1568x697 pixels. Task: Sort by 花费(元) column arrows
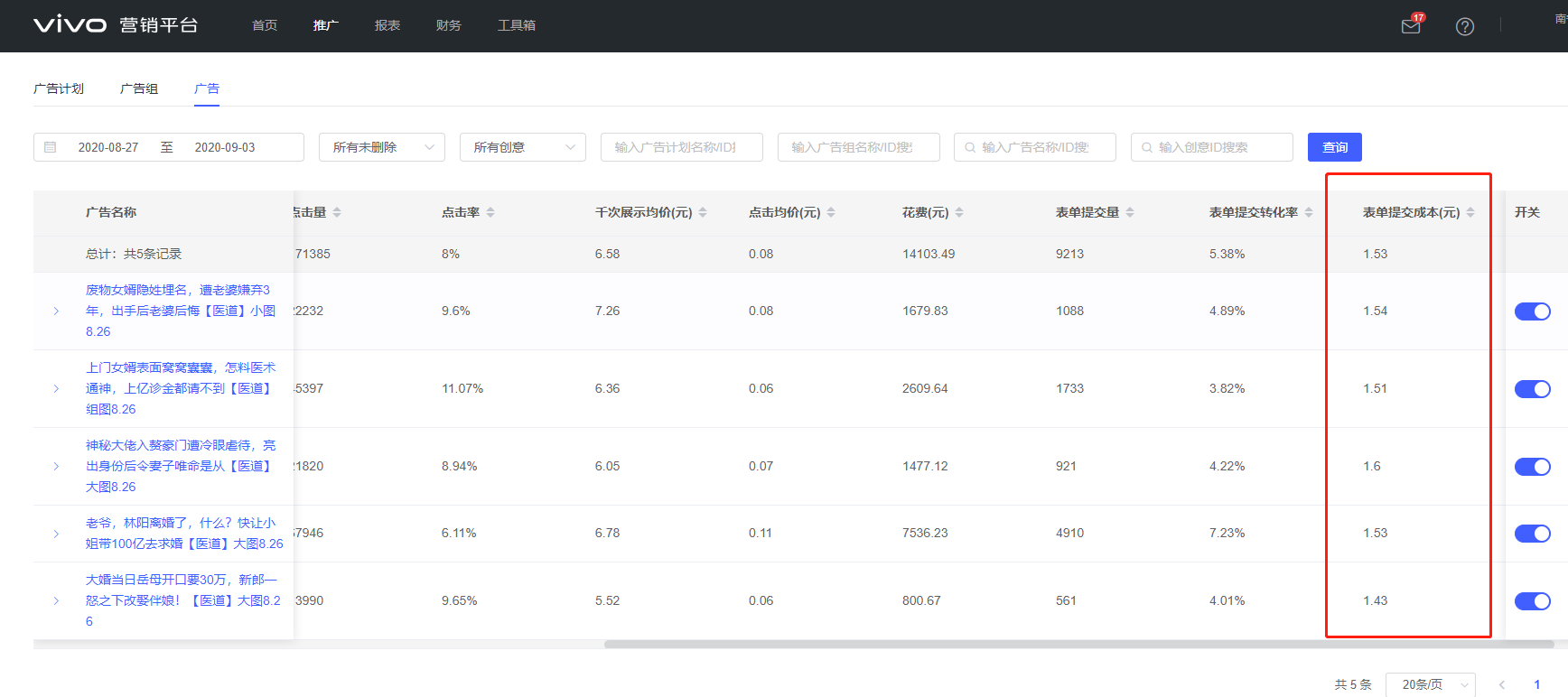point(959,212)
